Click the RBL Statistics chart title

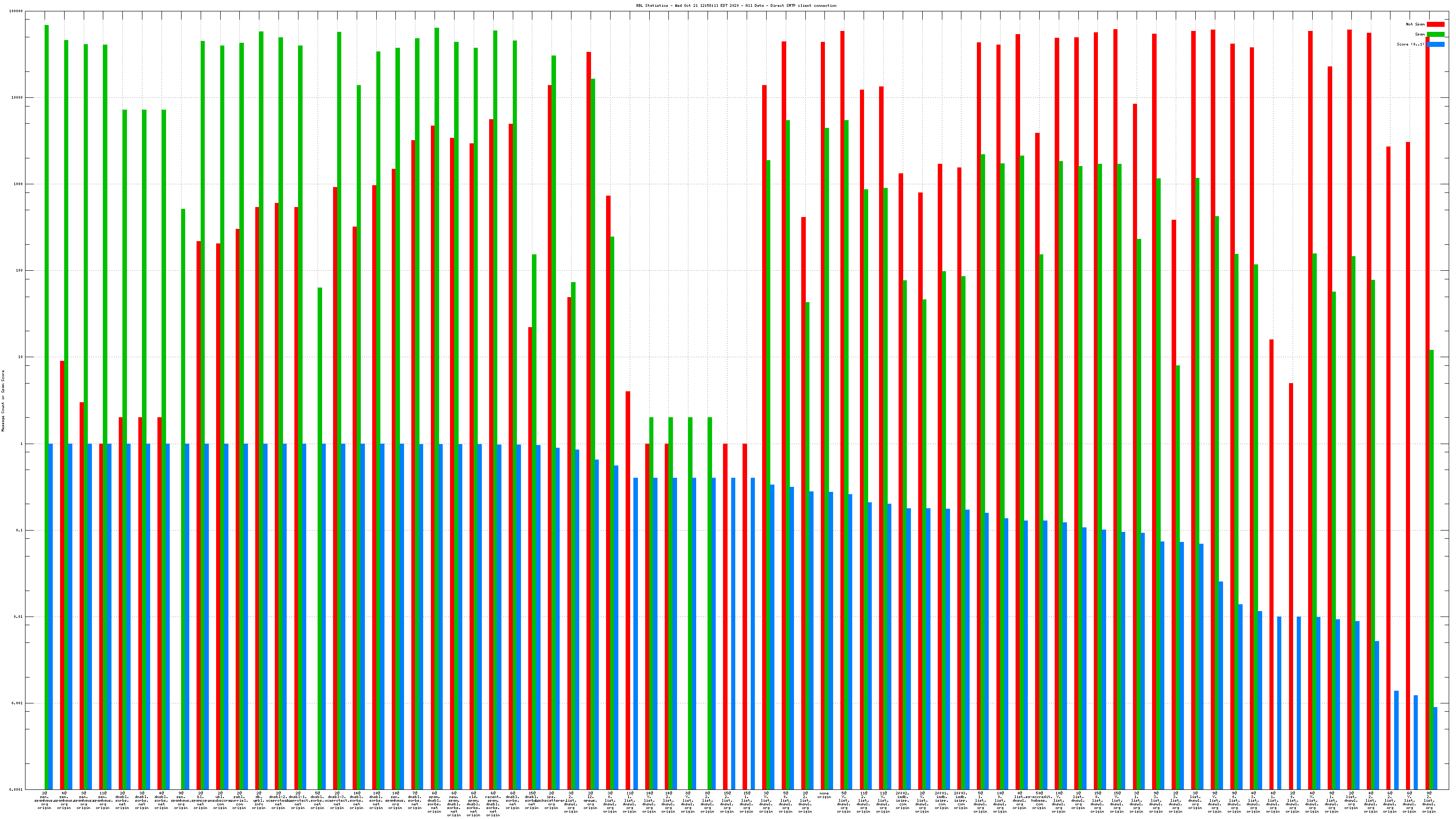click(x=736, y=5)
